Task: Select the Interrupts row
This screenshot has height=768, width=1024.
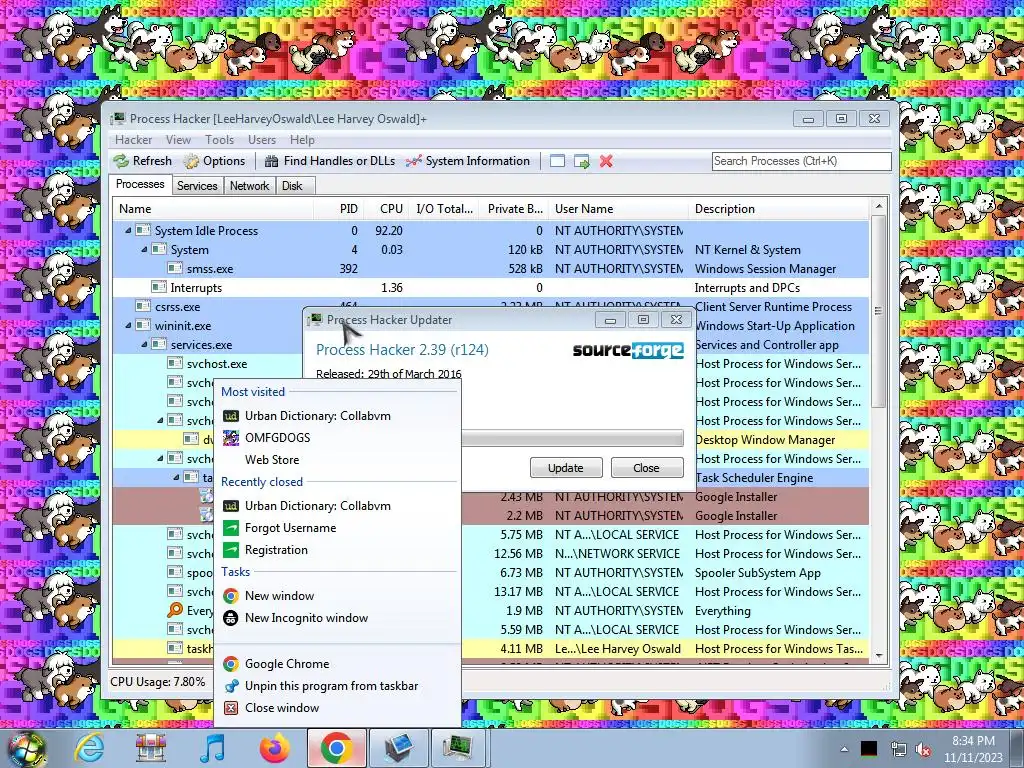Action: point(490,287)
